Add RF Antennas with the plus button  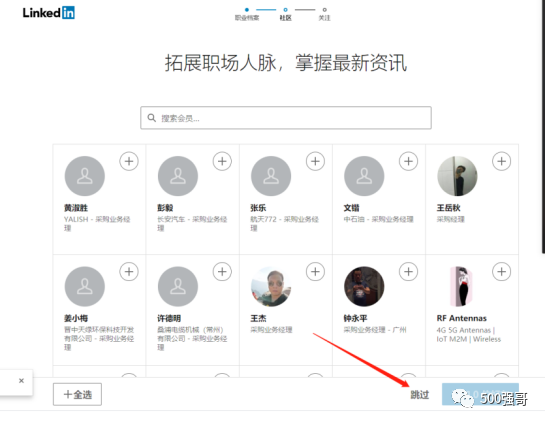point(502,272)
